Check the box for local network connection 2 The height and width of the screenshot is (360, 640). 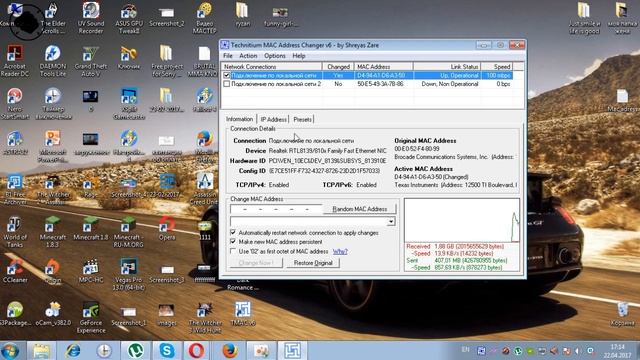[227, 84]
